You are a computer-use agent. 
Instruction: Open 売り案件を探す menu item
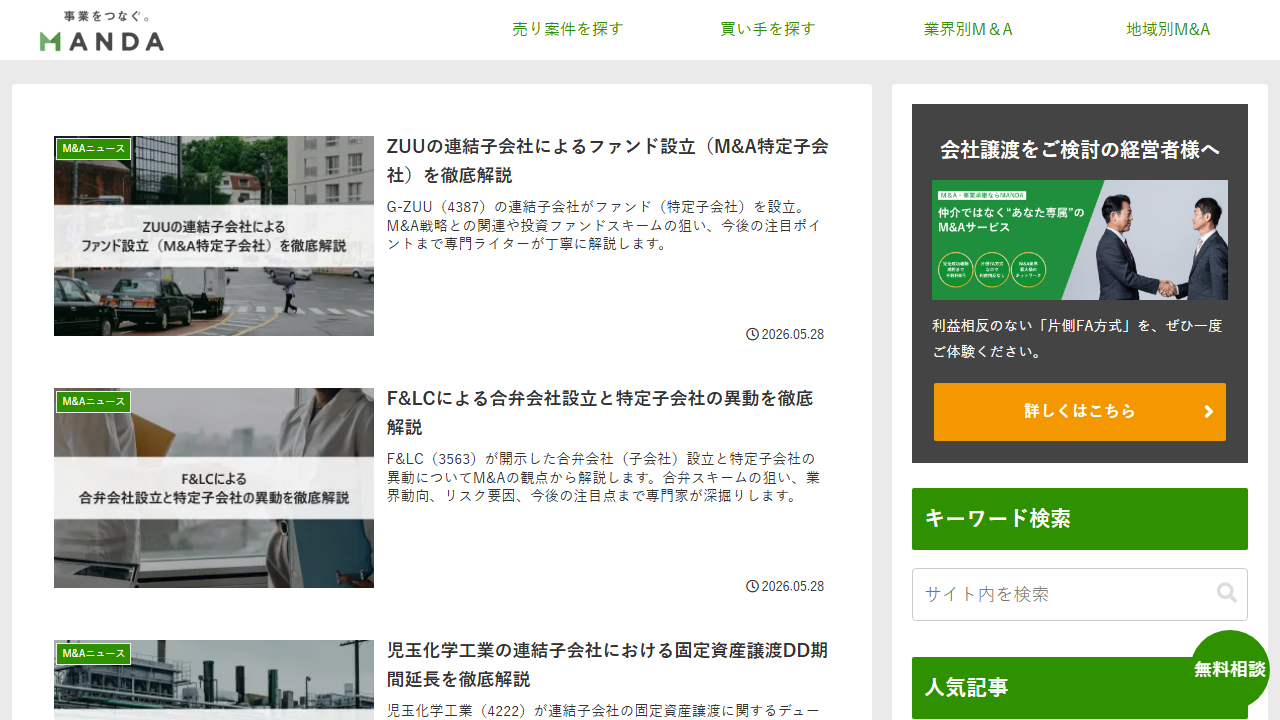[x=567, y=29]
